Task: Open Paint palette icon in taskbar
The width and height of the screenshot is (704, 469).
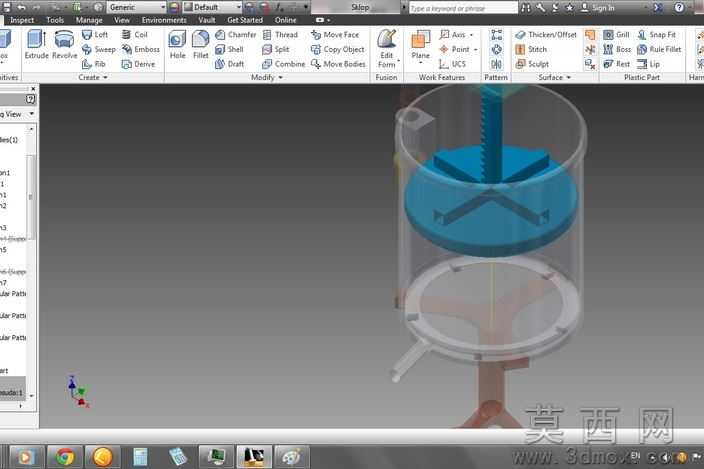Action: pos(291,457)
